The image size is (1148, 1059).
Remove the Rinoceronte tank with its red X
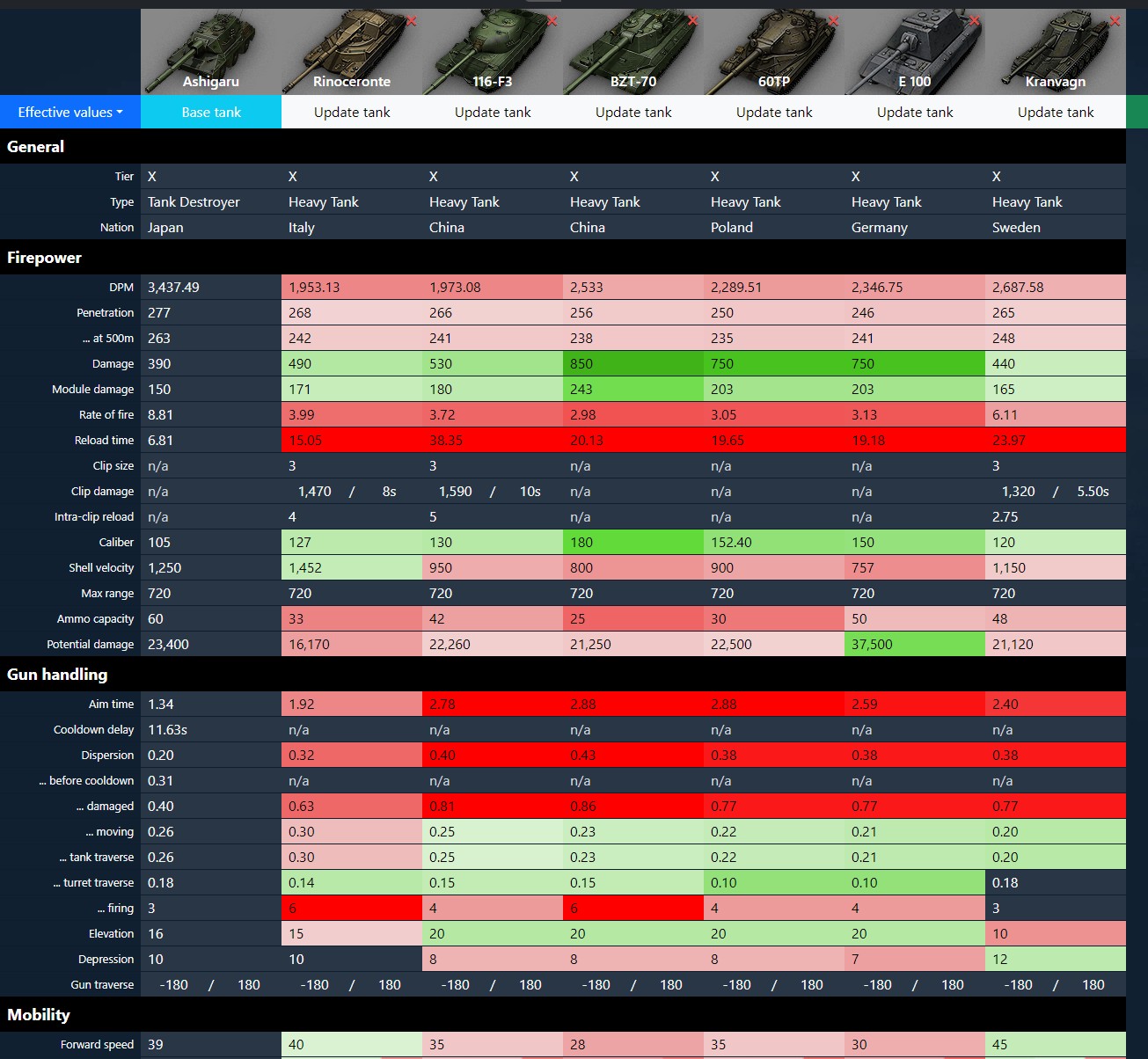412,21
